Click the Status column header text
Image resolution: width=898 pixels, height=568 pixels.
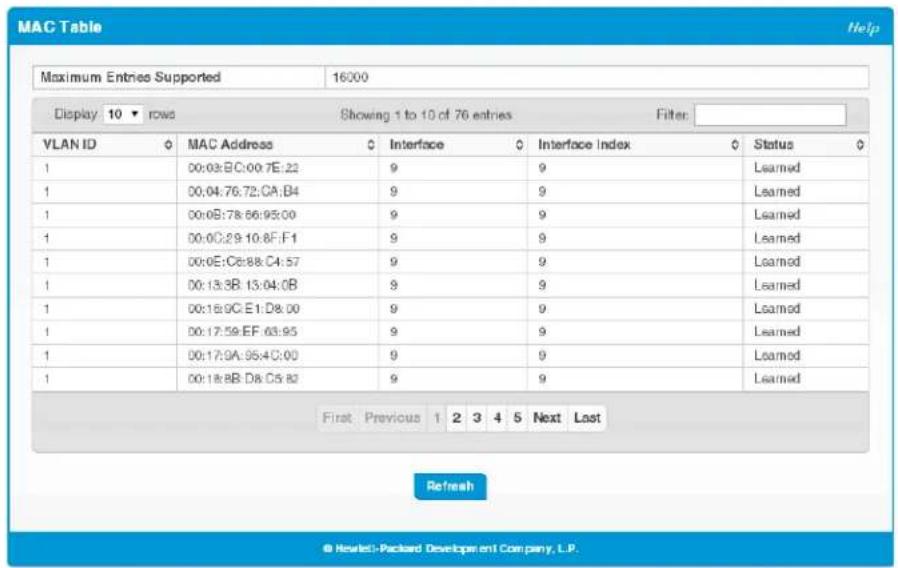click(x=773, y=144)
